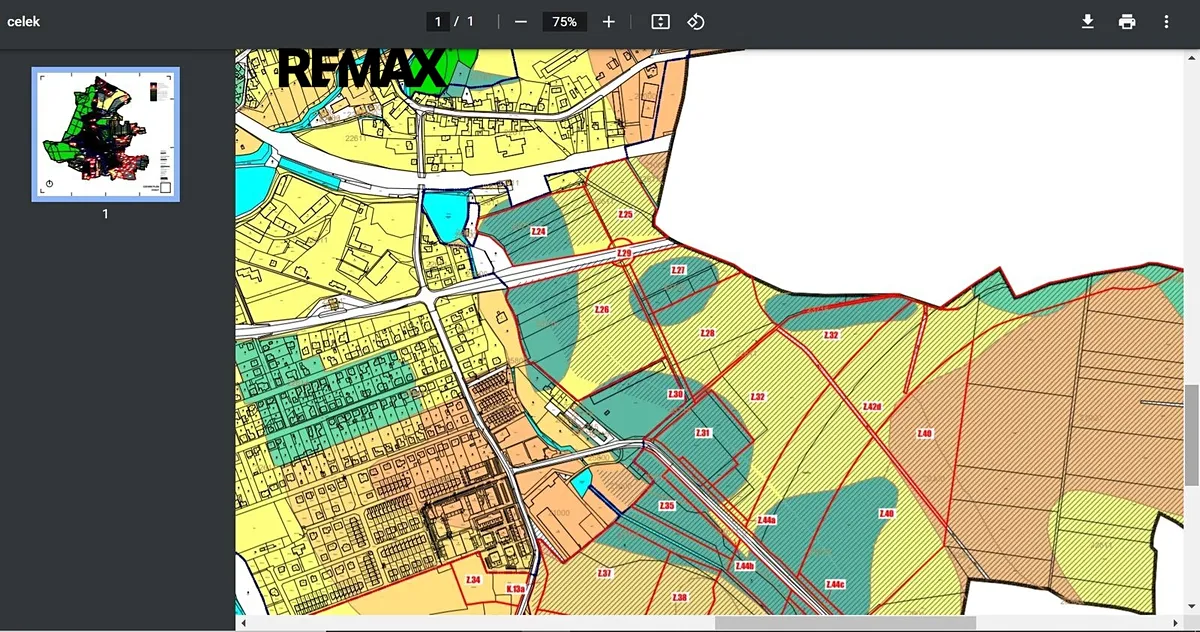
Task: Select the page 1 thumbnail
Action: (106, 134)
